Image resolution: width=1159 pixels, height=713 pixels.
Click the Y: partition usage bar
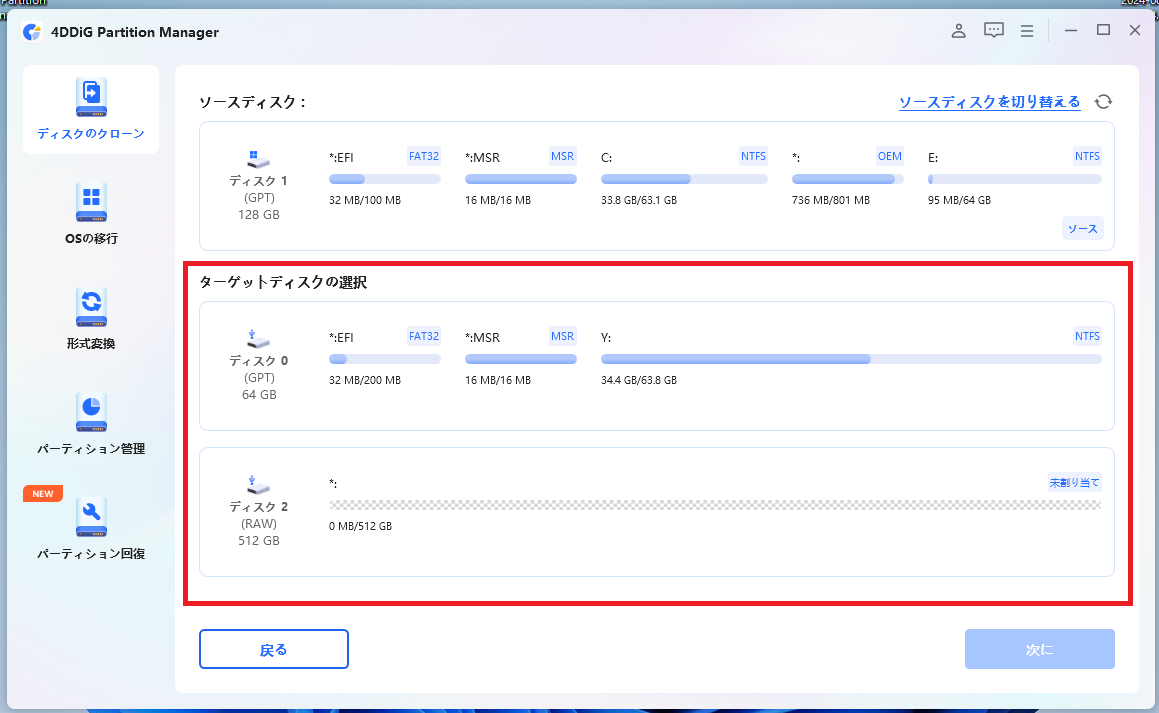(851, 359)
